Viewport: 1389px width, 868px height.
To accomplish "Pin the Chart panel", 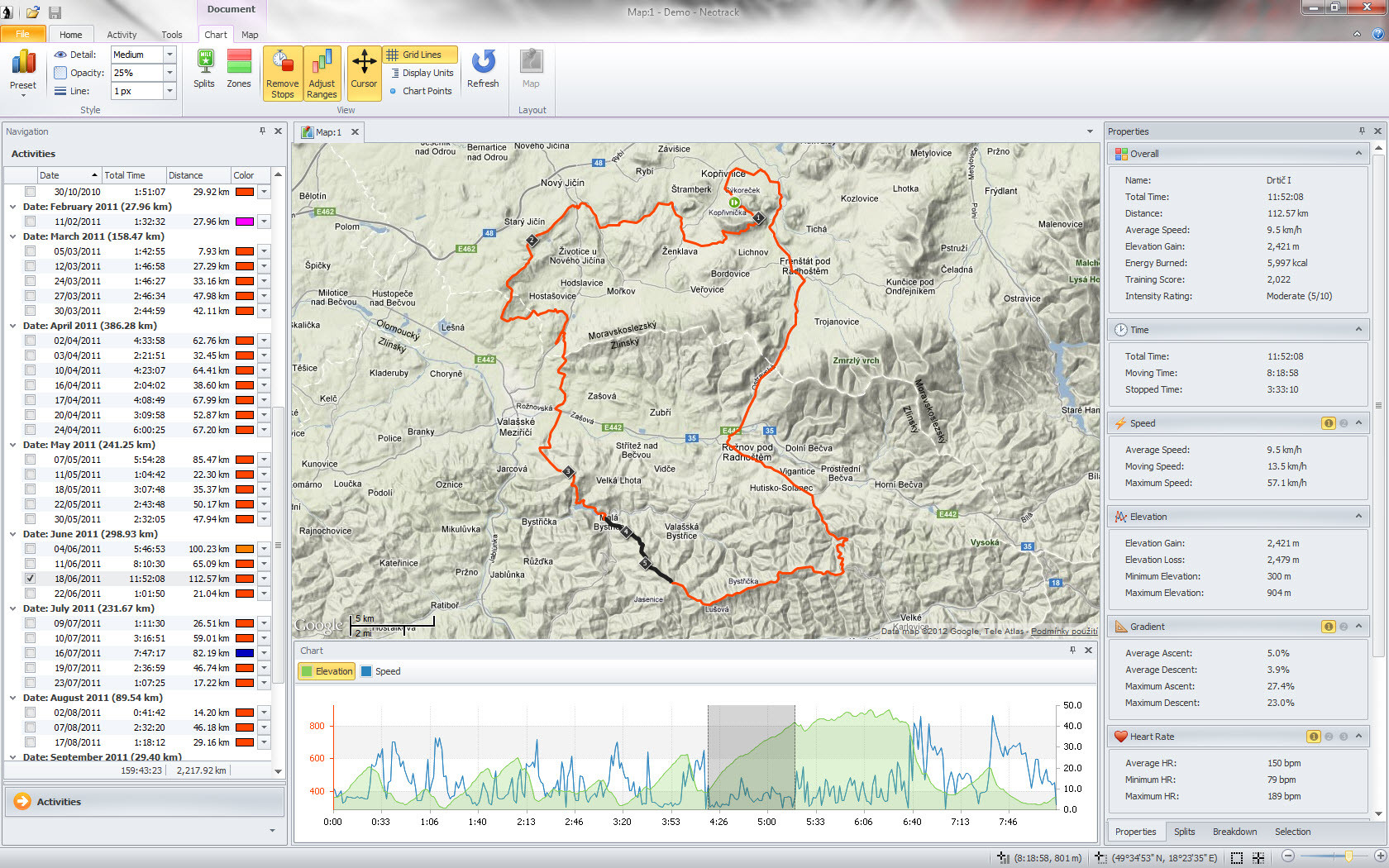I will pos(1073,650).
